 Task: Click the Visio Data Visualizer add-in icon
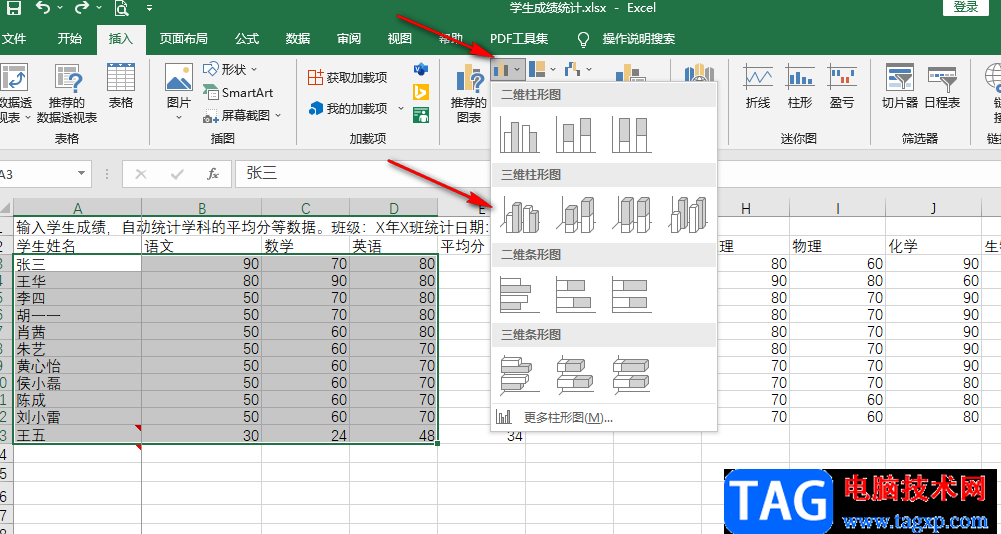421,70
